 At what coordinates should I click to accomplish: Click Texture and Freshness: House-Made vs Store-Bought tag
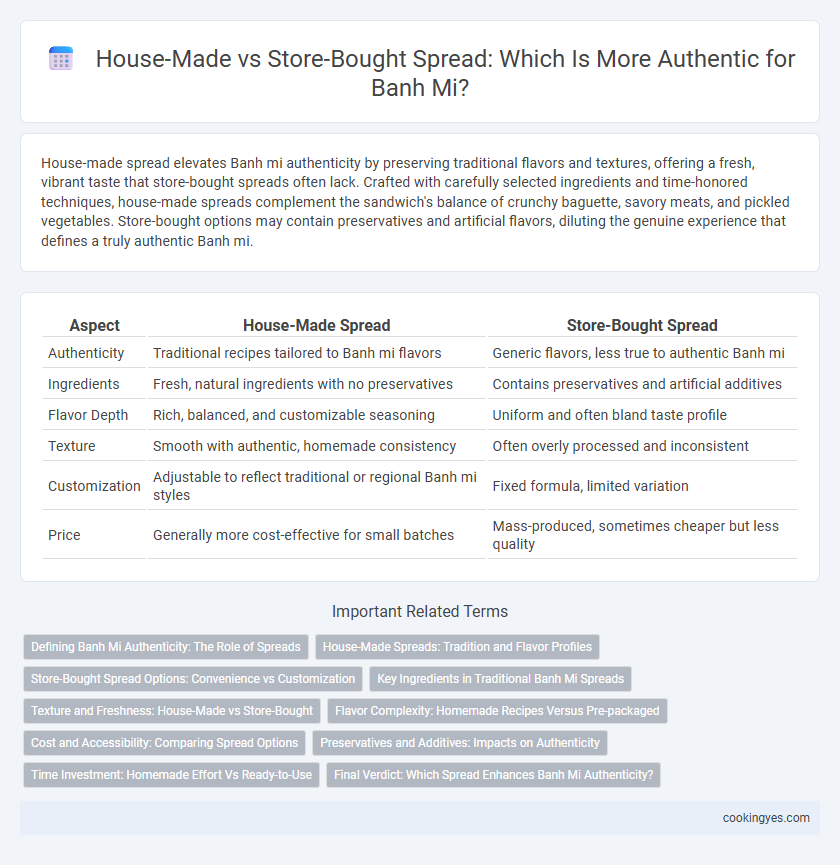click(172, 711)
